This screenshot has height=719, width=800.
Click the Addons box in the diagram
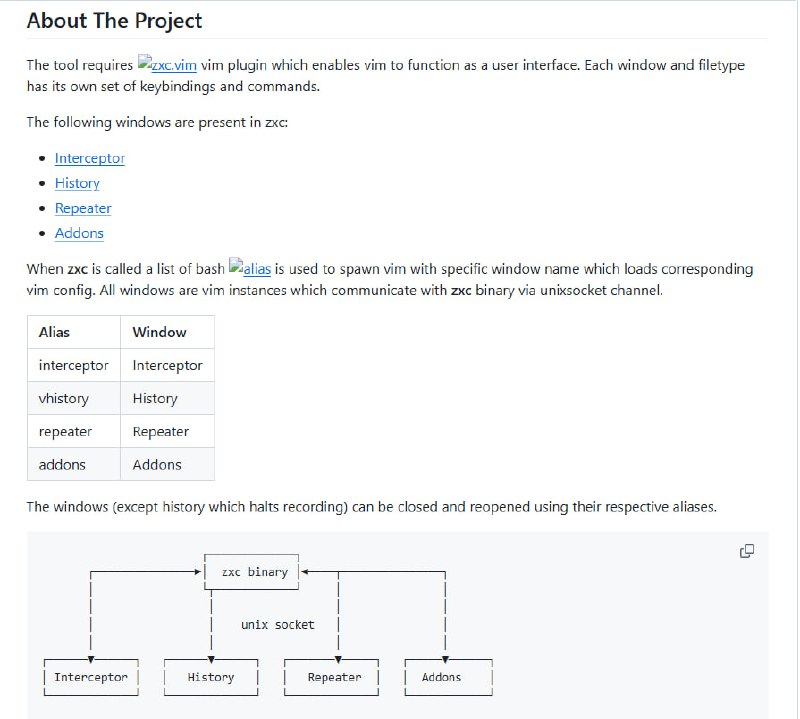tap(441, 677)
